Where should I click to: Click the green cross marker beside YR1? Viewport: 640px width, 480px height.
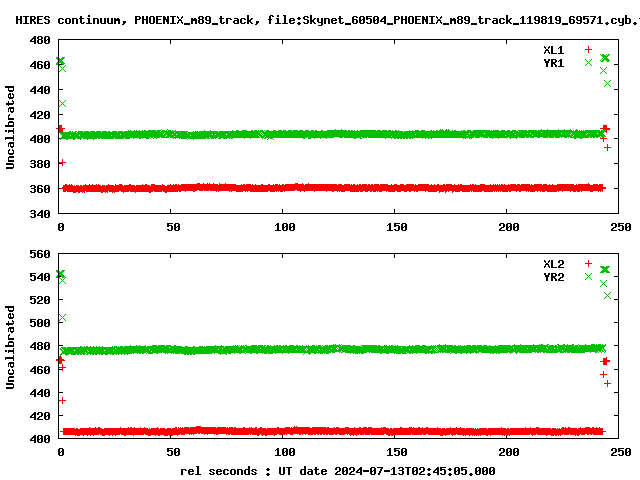588,62
